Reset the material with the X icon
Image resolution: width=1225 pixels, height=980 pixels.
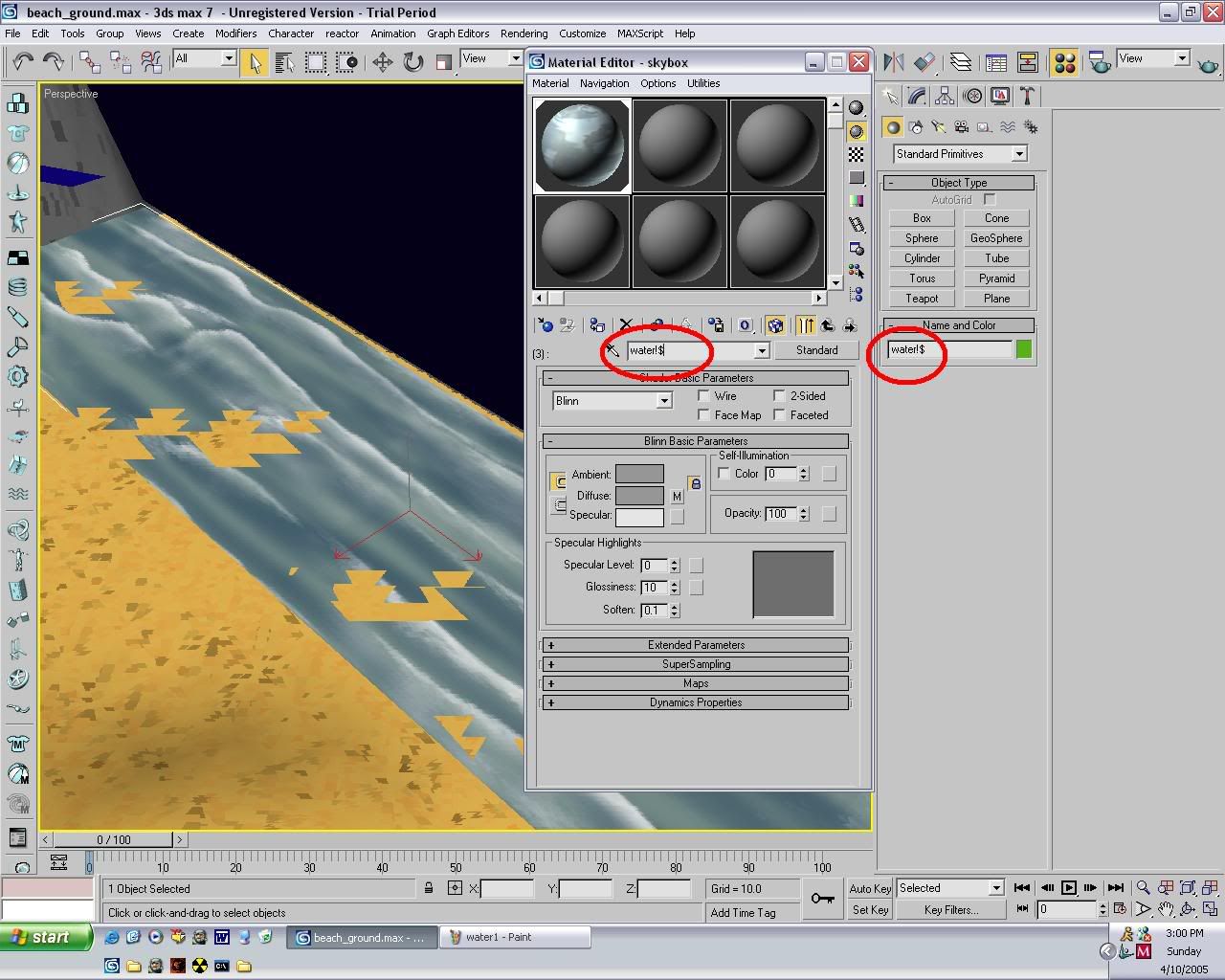coord(626,325)
